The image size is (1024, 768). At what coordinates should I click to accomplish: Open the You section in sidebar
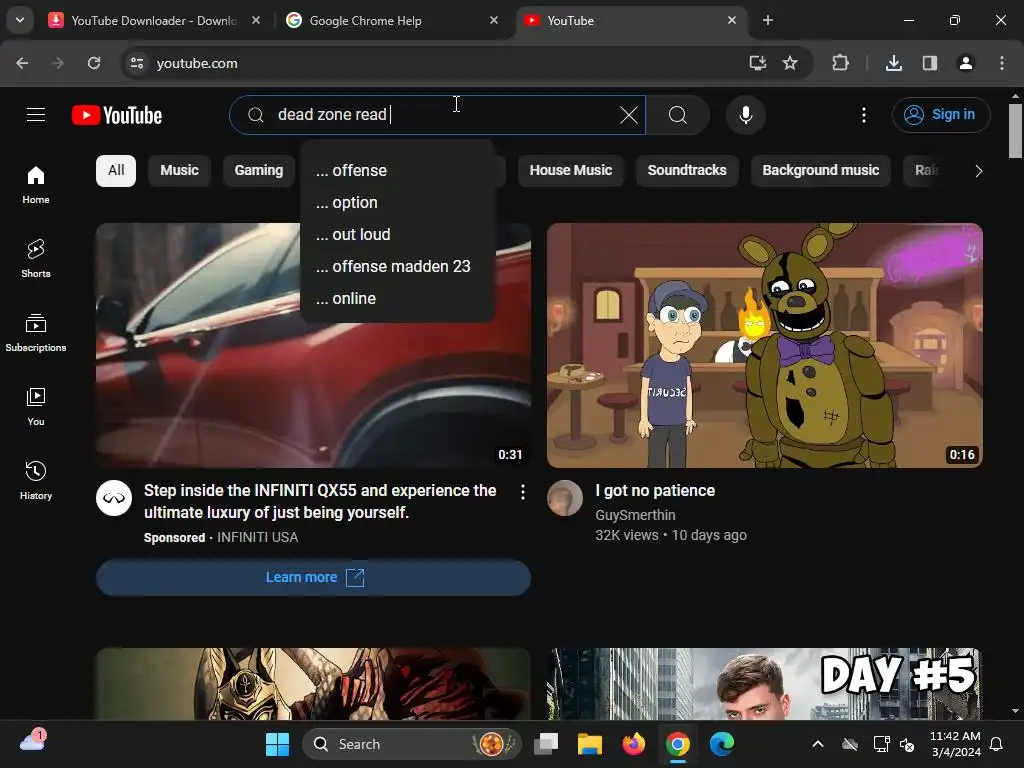(36, 406)
